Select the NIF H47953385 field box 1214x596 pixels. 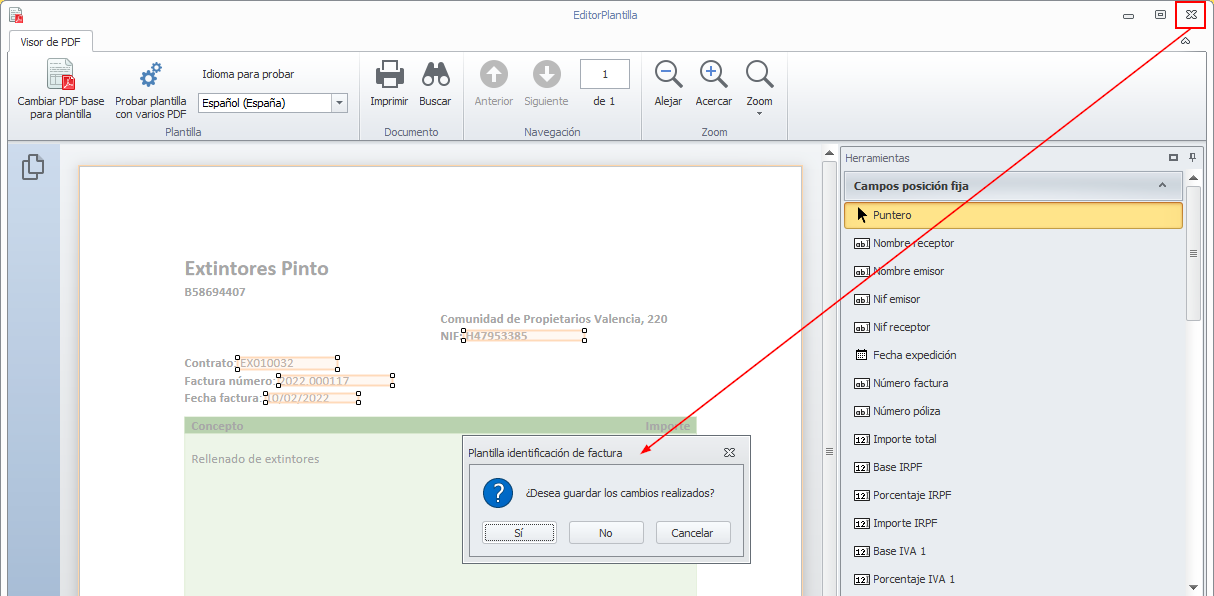coord(524,336)
